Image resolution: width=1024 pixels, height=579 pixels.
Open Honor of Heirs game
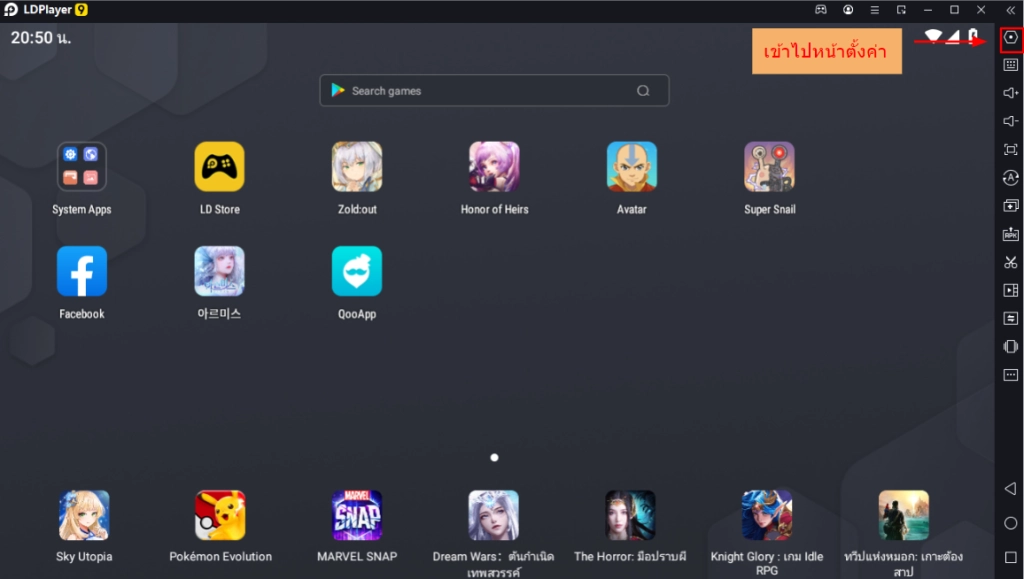pyautogui.click(x=494, y=166)
